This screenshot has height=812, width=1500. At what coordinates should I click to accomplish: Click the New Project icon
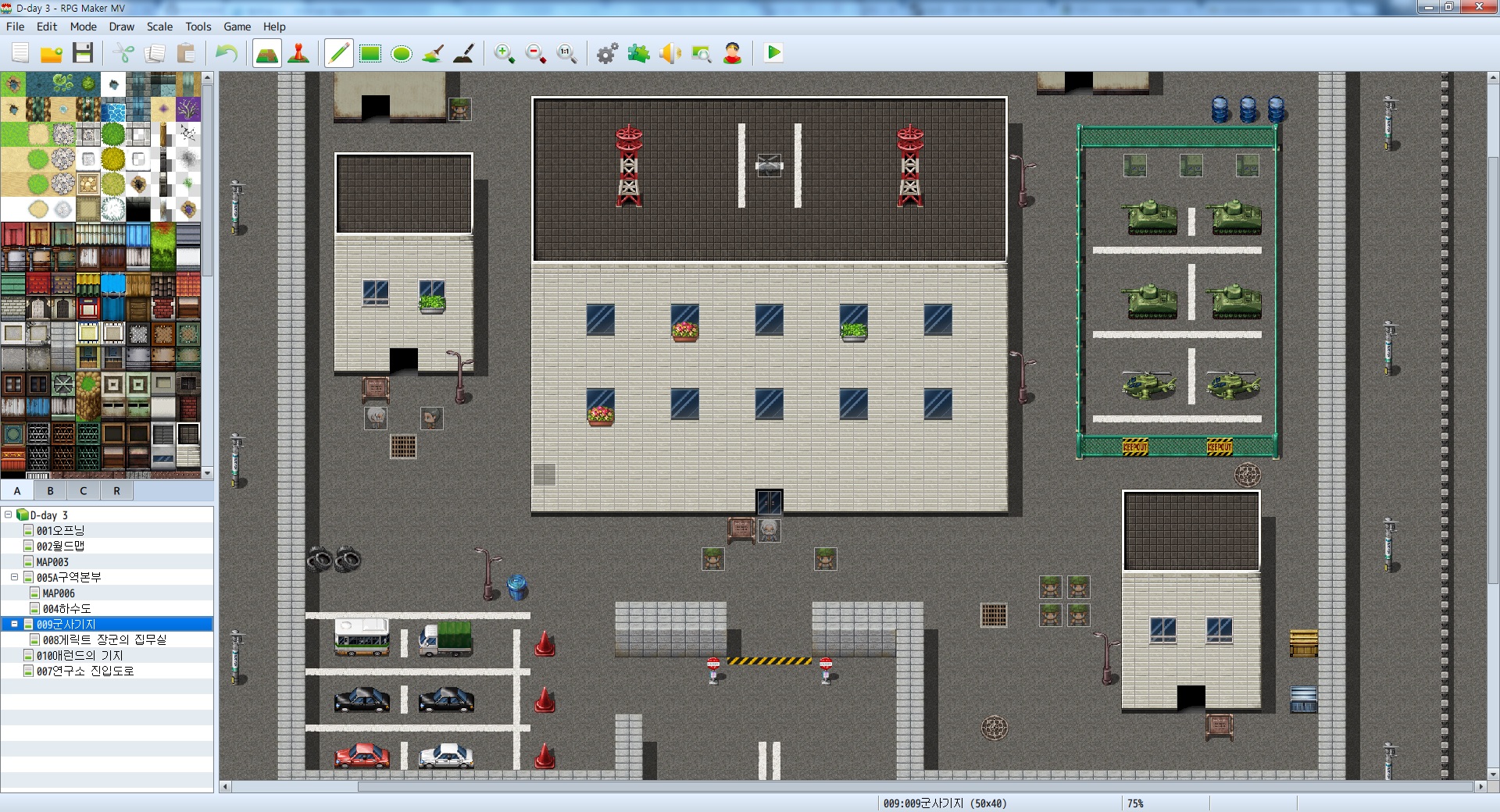20,53
